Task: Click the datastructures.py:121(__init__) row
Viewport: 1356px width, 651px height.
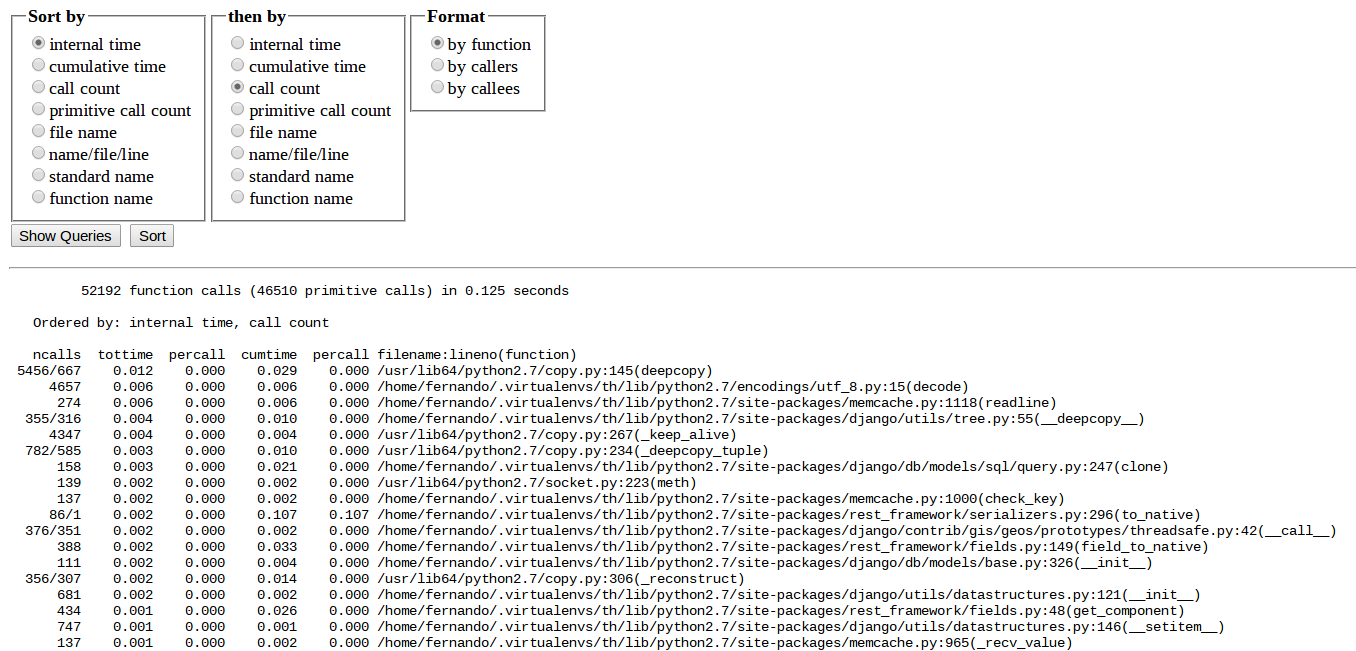Action: 628,595
